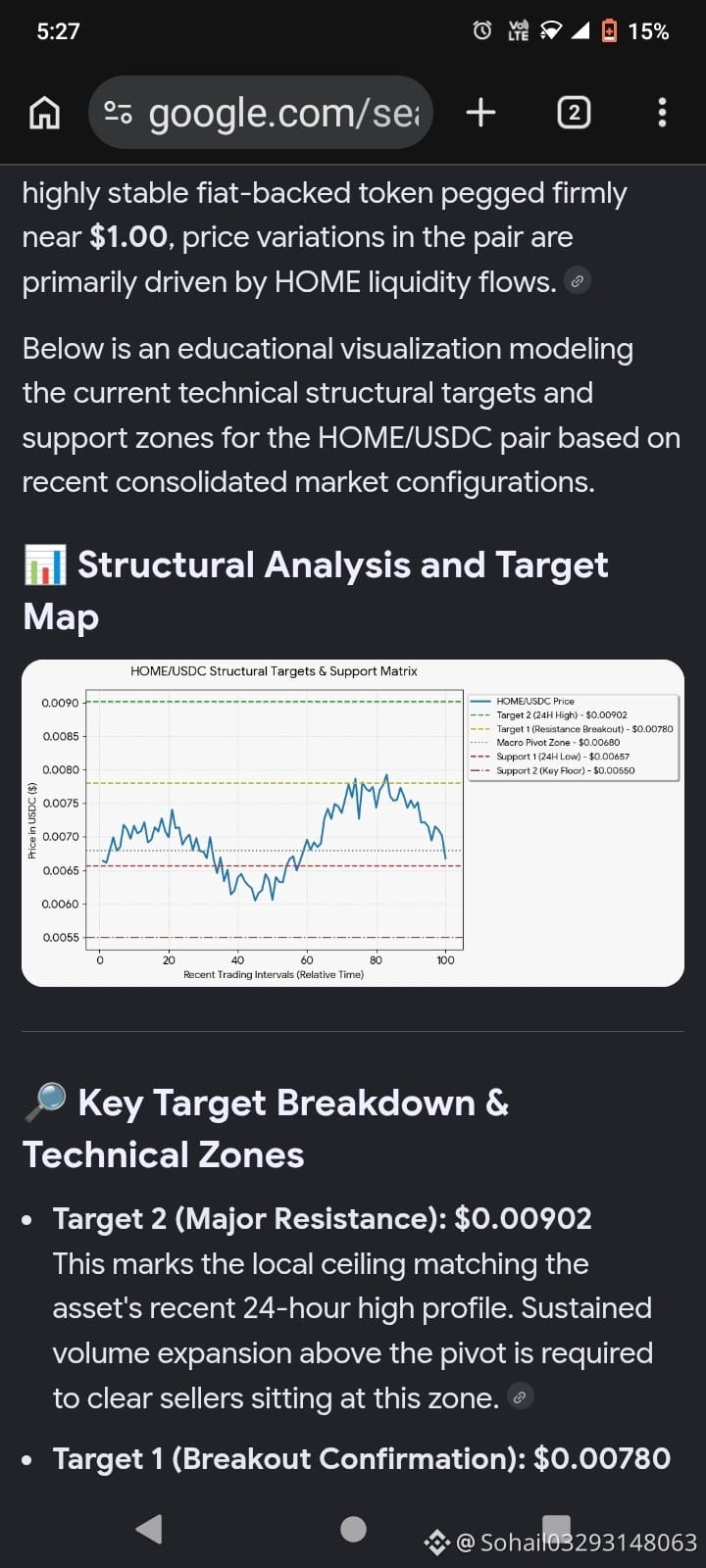This screenshot has width=706, height=1568.
Task: Open the tab switcher showing 2 tabs
Action: point(574,113)
